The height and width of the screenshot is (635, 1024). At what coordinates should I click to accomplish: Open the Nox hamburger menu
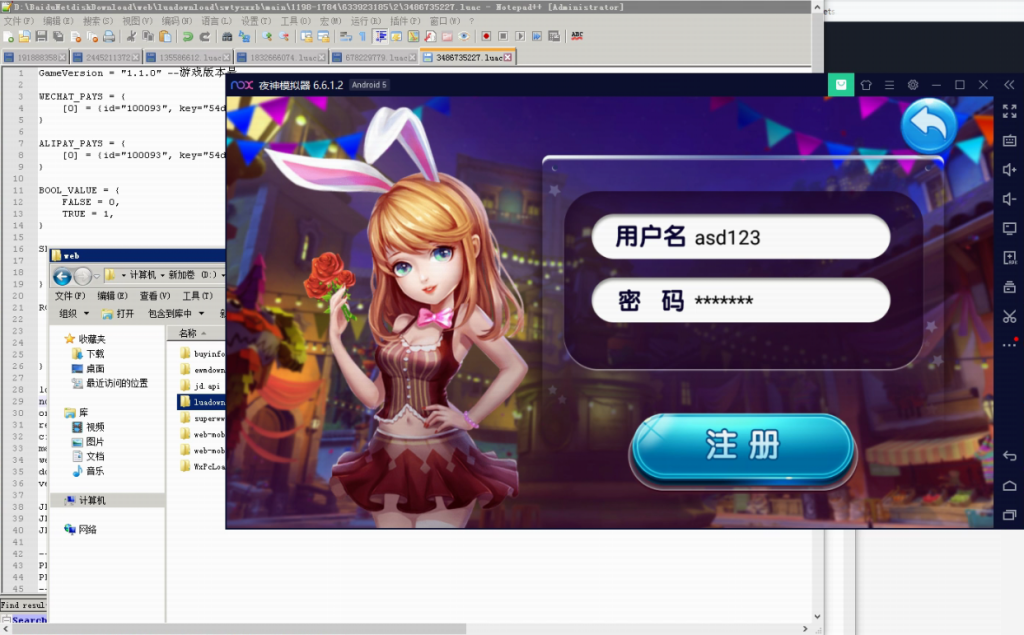pos(889,85)
